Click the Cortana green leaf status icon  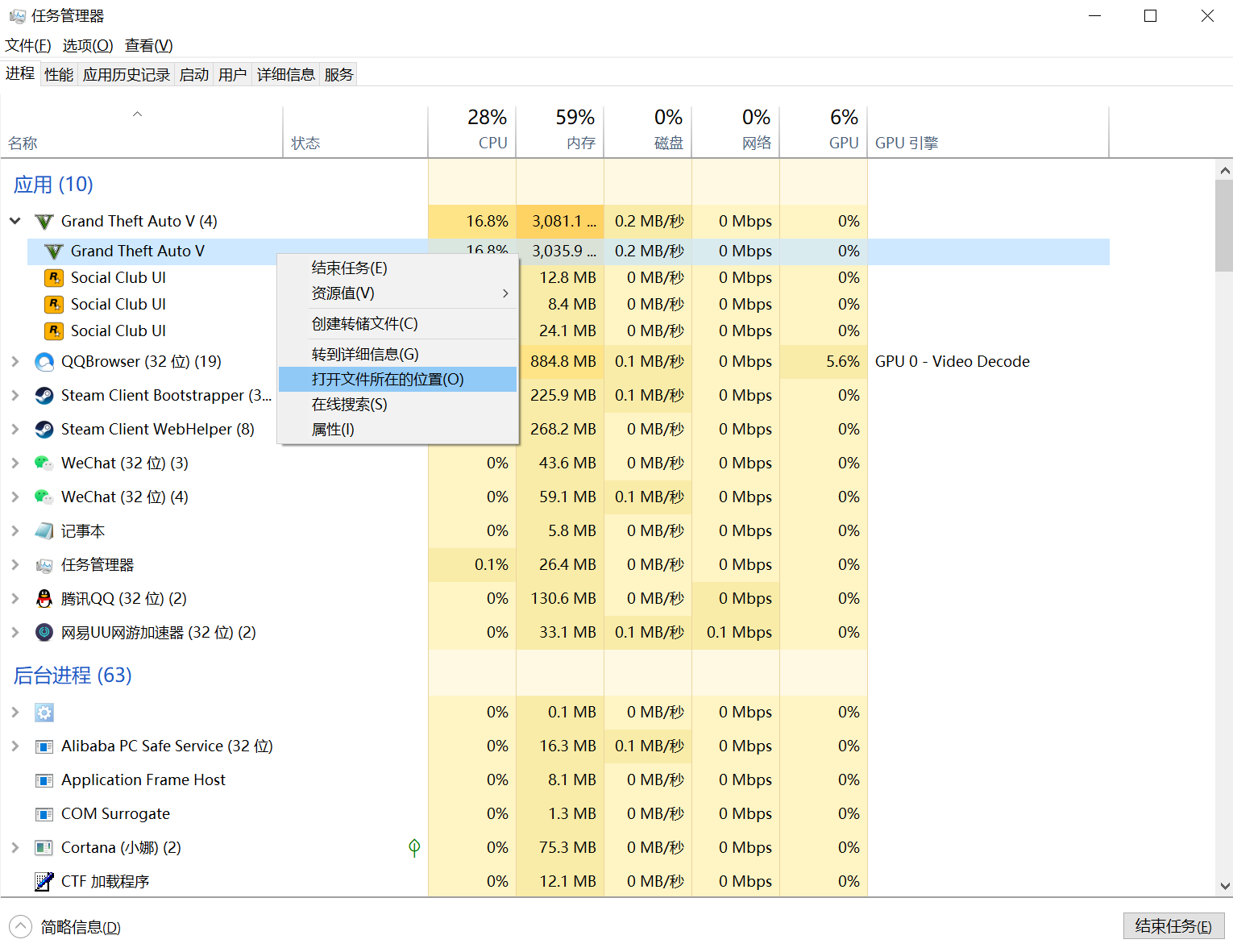(x=414, y=848)
